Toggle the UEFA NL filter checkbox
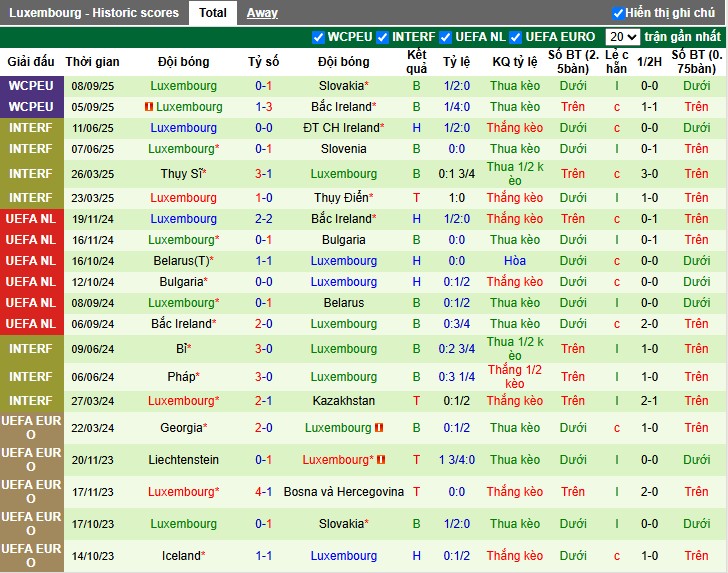The height and width of the screenshot is (573, 728). tap(445, 37)
